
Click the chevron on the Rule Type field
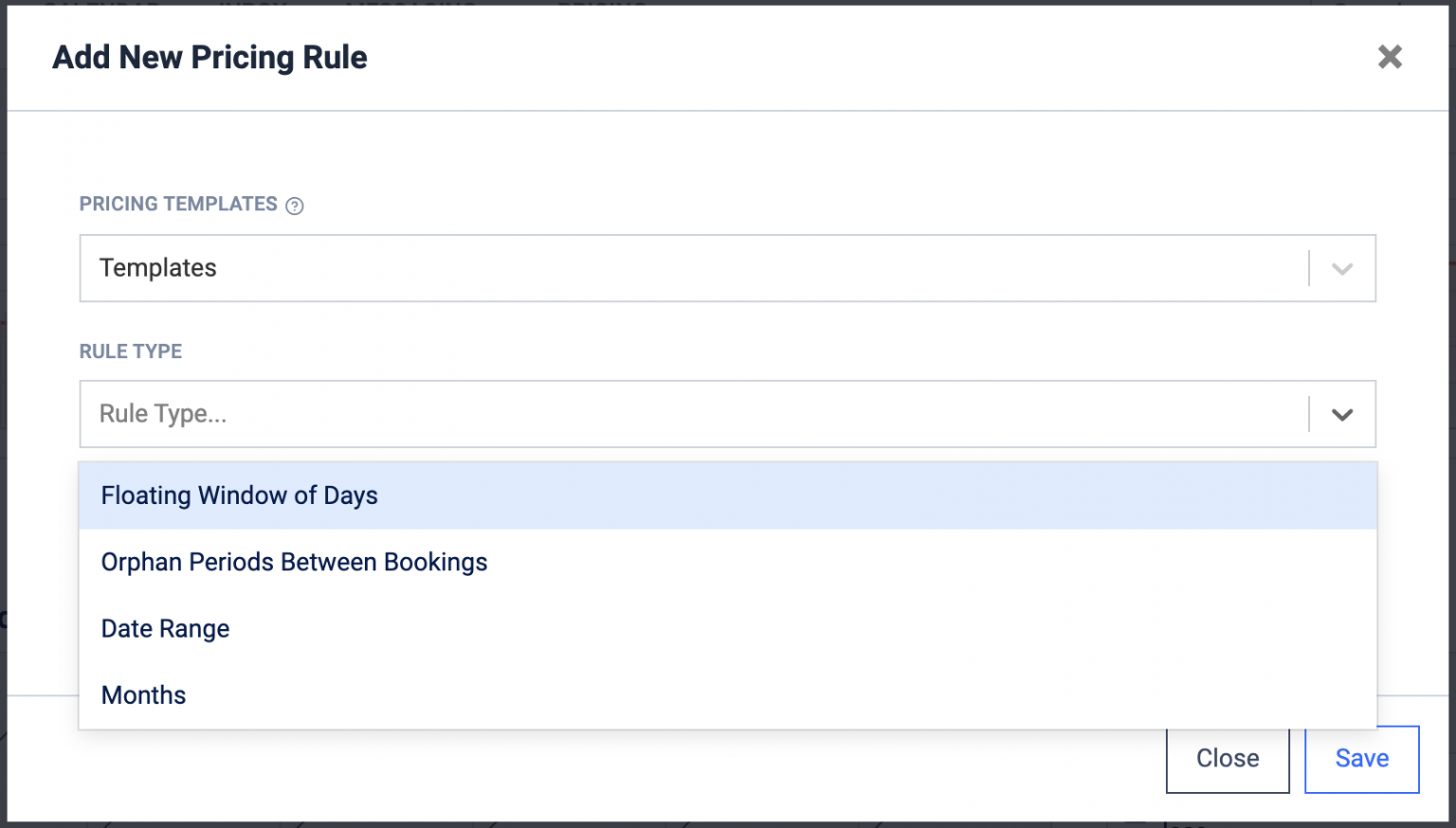1341,414
